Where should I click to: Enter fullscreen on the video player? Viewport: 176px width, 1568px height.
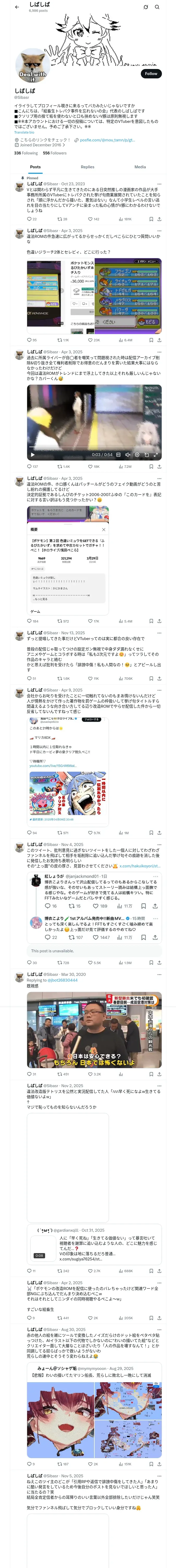pos(156,455)
